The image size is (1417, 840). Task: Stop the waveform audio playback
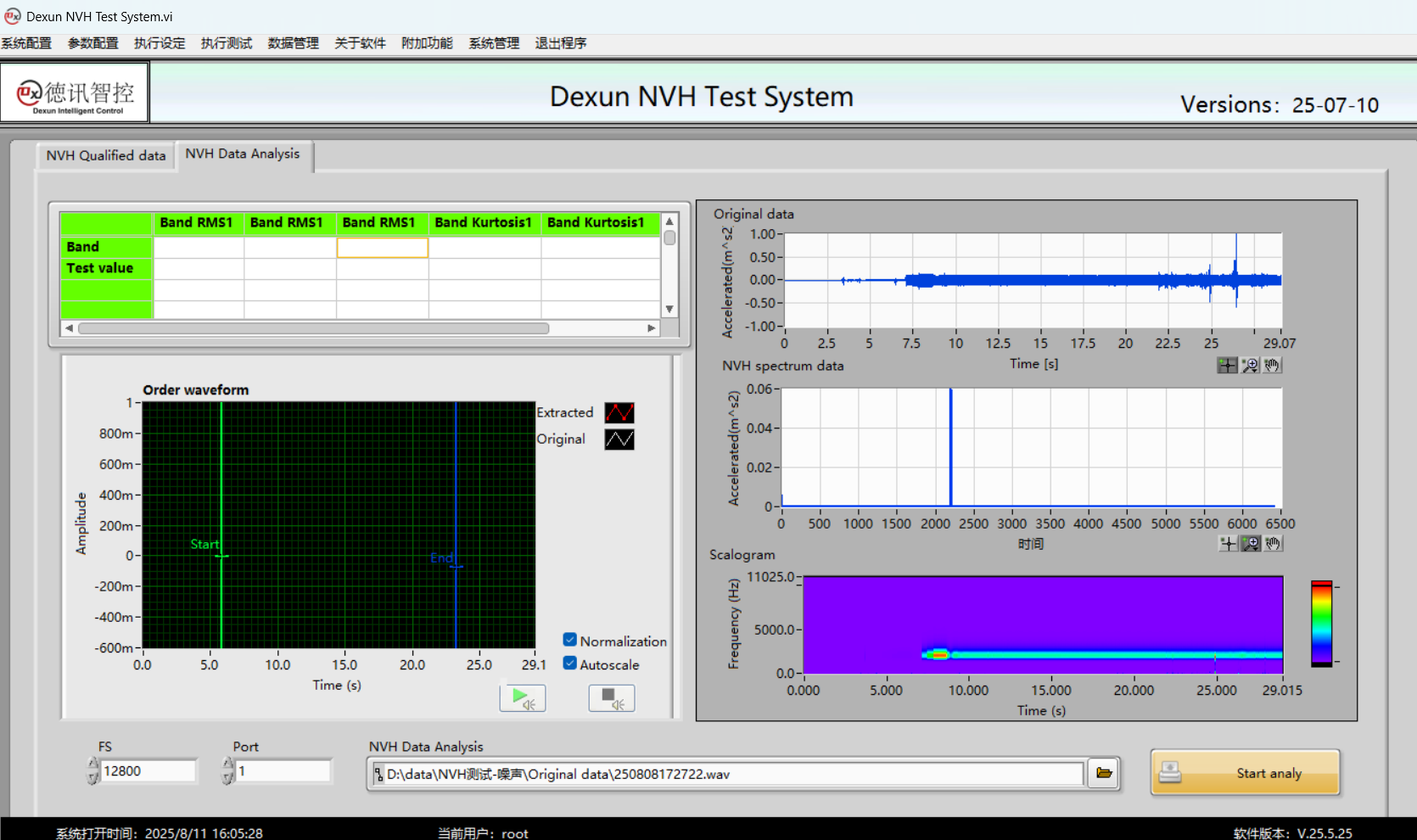[611, 698]
